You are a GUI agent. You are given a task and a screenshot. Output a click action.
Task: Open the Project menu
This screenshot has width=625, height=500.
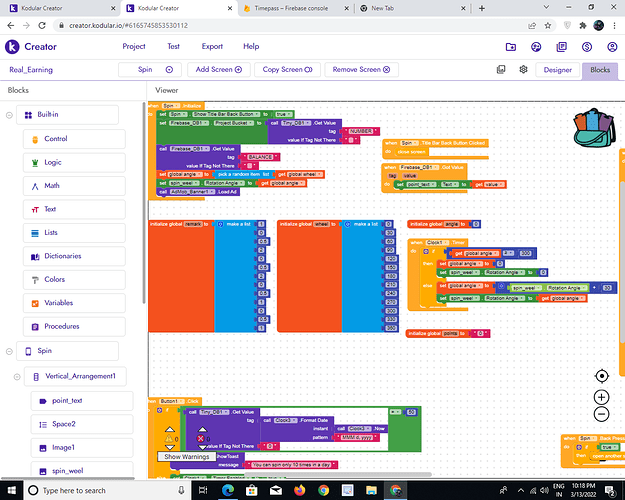(x=134, y=46)
